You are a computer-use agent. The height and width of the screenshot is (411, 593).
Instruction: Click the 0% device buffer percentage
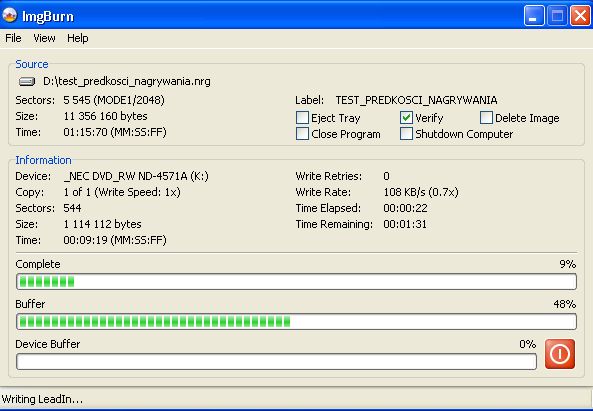(x=528, y=344)
